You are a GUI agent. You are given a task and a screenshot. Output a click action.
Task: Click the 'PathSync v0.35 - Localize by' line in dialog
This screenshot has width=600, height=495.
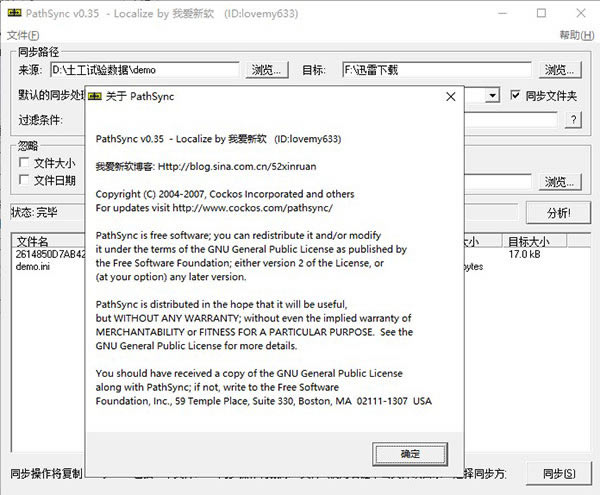coord(218,139)
